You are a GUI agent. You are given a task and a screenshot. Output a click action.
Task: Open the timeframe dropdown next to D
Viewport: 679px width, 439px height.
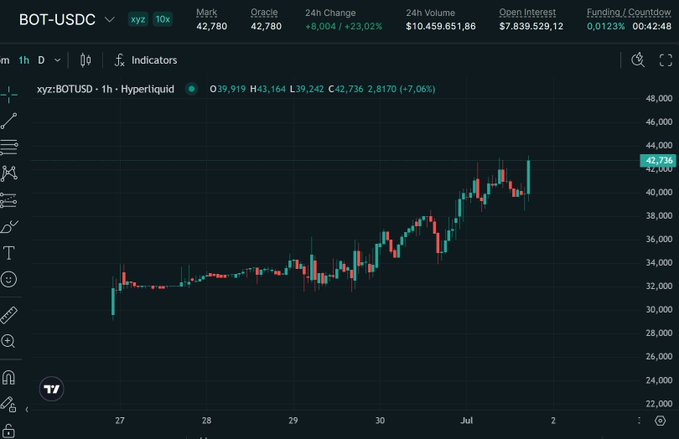[x=58, y=60]
